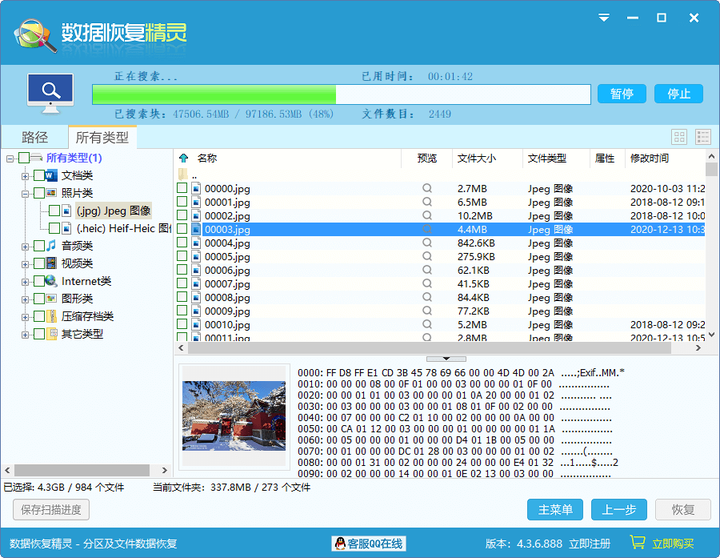Screen dimensions: 720x558
Task: Click the film strip video category icon
Action: tap(51, 263)
